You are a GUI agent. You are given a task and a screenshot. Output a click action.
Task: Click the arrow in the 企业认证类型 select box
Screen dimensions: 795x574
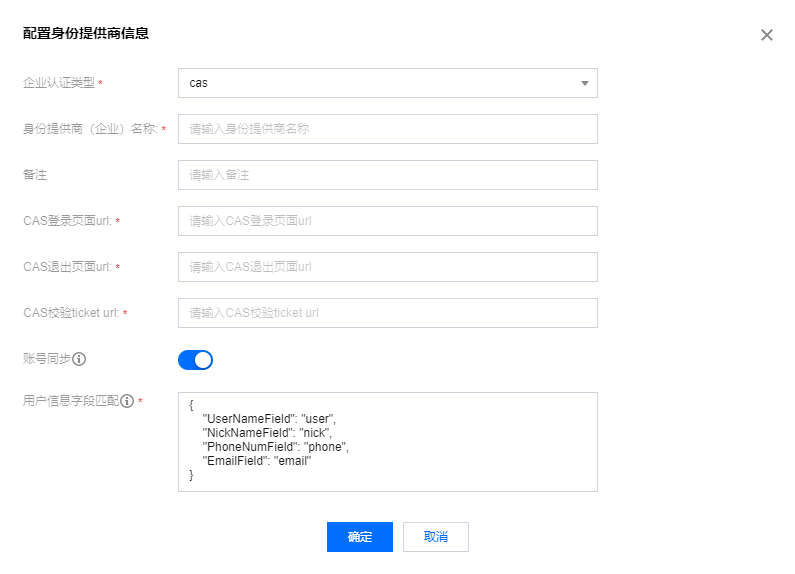click(x=584, y=83)
